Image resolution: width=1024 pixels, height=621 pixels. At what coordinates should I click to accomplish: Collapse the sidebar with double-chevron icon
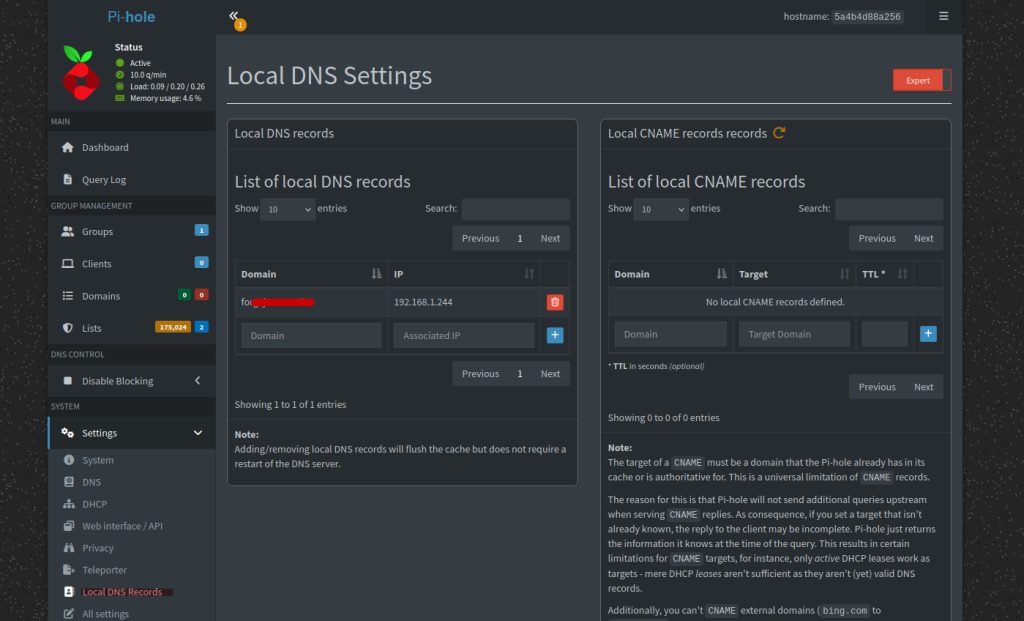tap(234, 16)
